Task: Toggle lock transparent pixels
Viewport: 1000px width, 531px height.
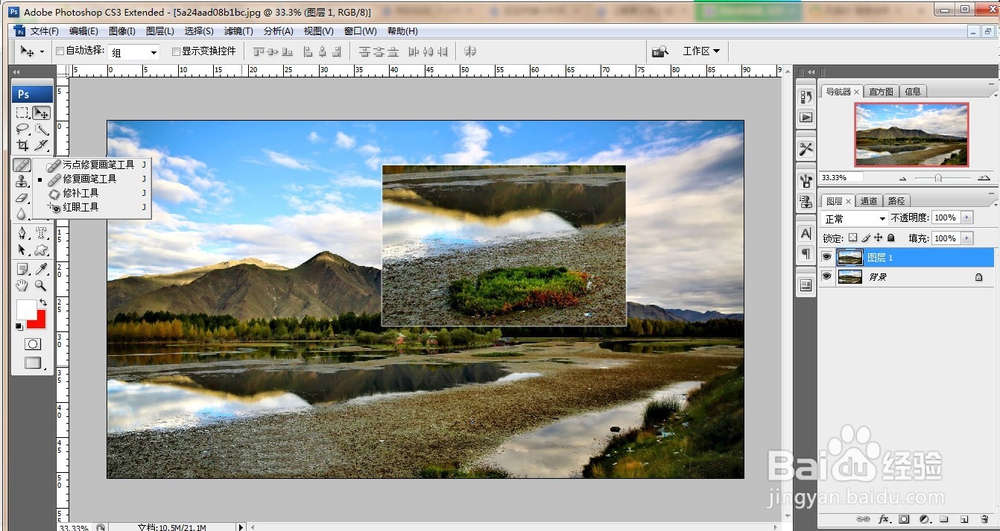Action: pyautogui.click(x=853, y=238)
